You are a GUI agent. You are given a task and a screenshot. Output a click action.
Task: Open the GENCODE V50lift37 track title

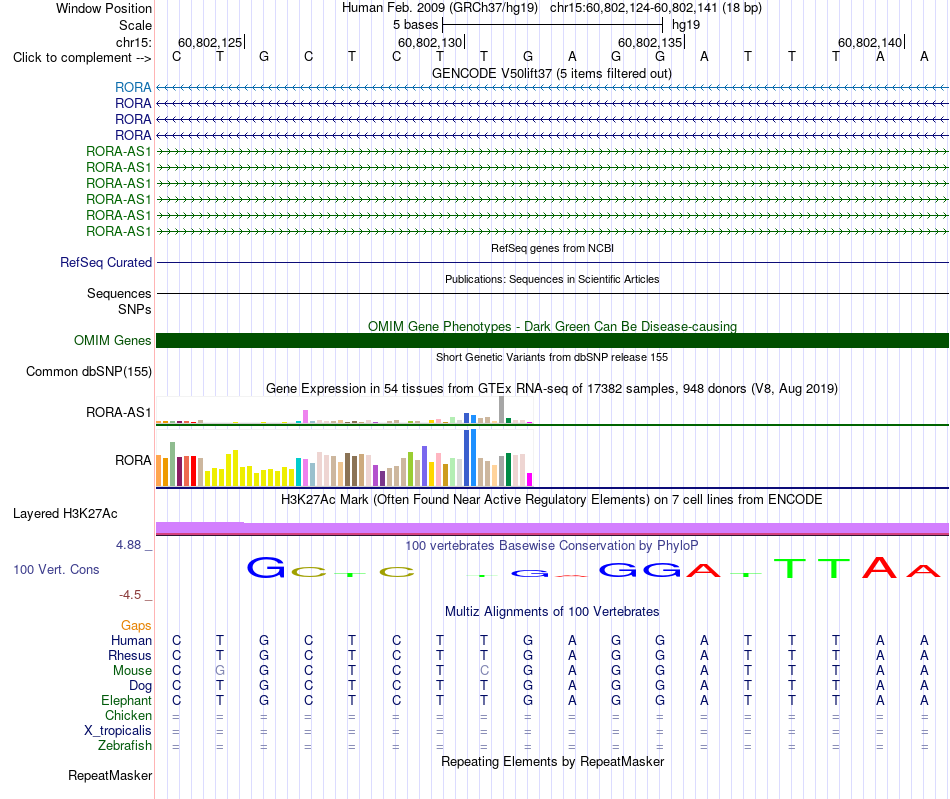coord(551,73)
